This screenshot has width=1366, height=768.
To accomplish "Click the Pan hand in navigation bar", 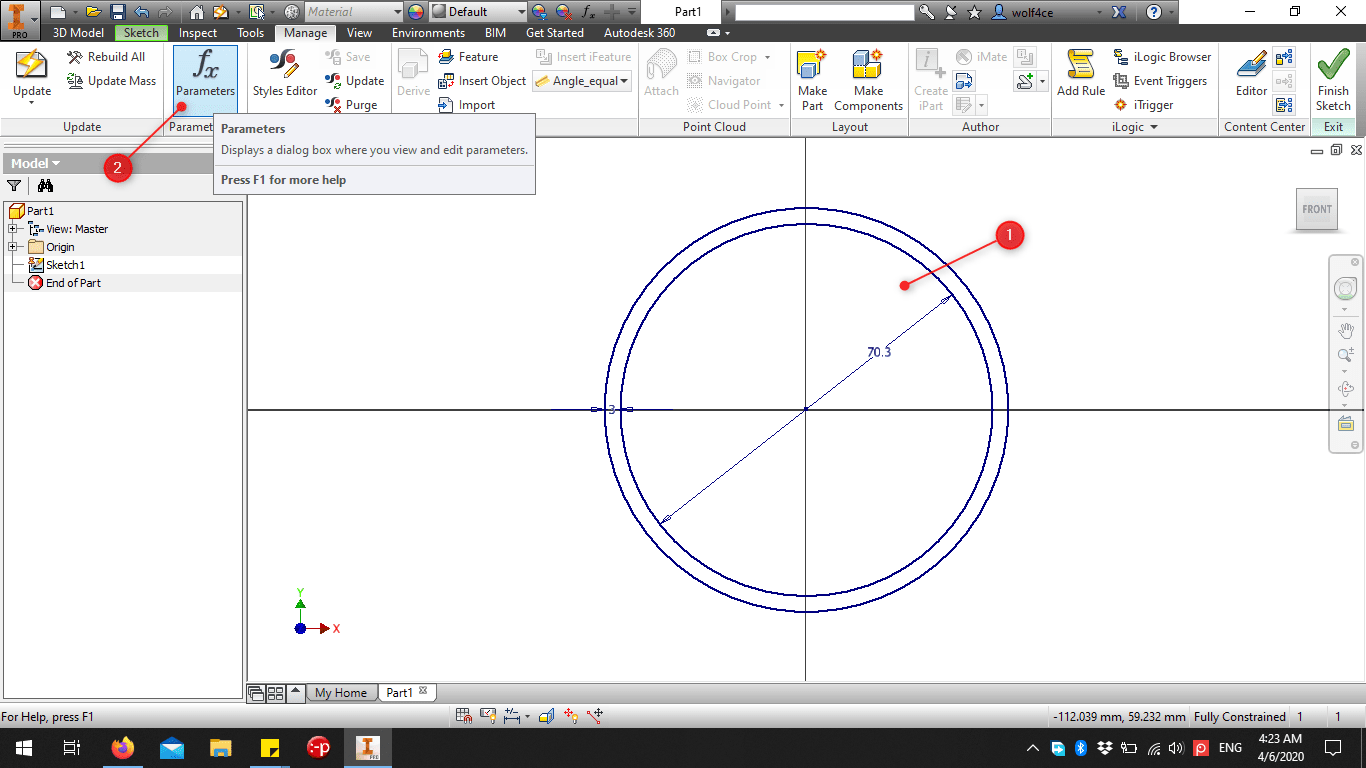I will pos(1346,331).
